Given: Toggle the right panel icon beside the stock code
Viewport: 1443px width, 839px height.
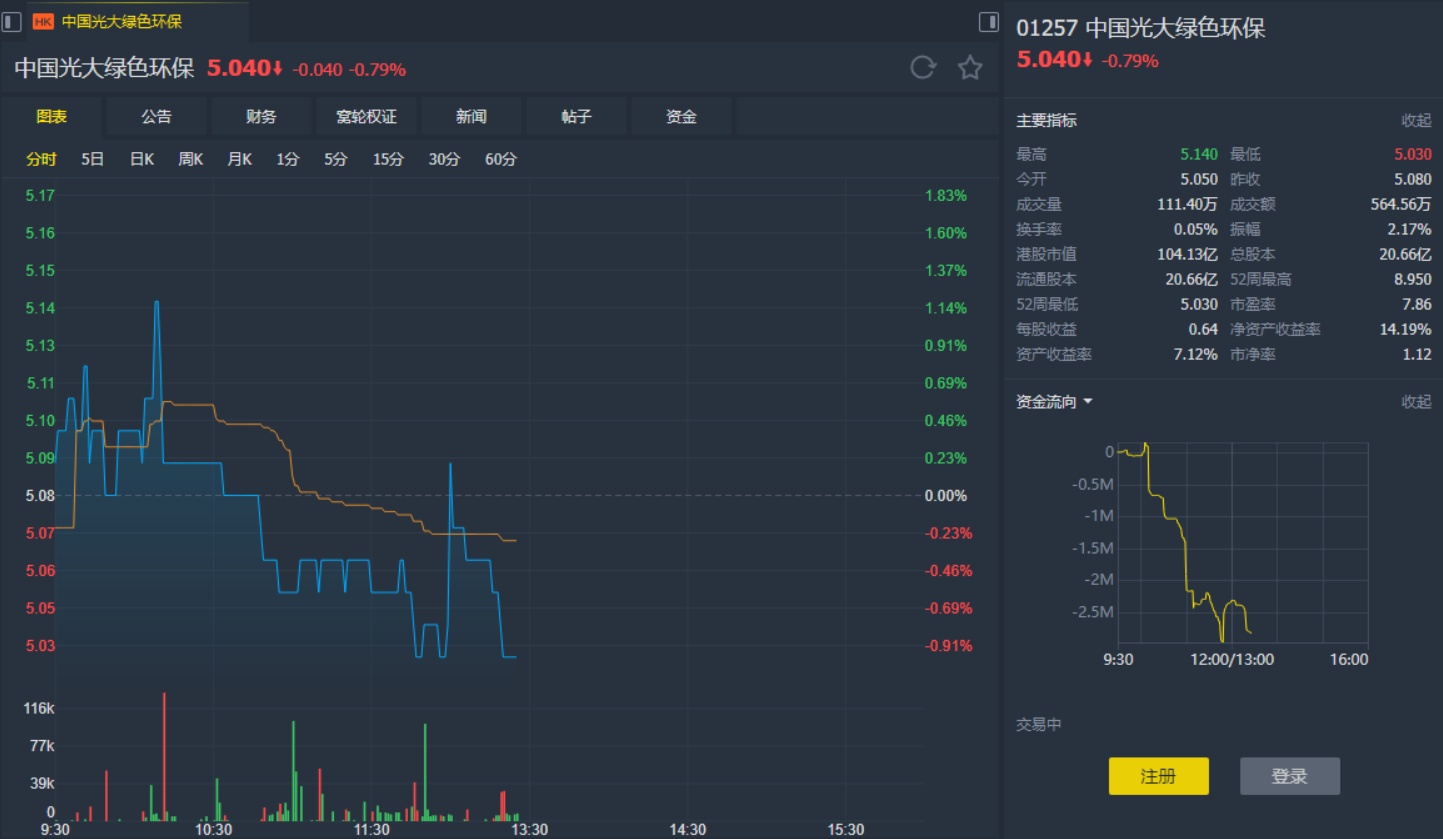Looking at the screenshot, I should (x=988, y=21).
